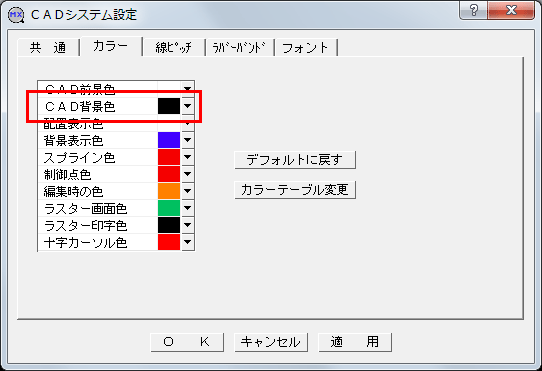Expand the 制御点色 color dropdown
This screenshot has height=371, width=542.
click(x=187, y=174)
